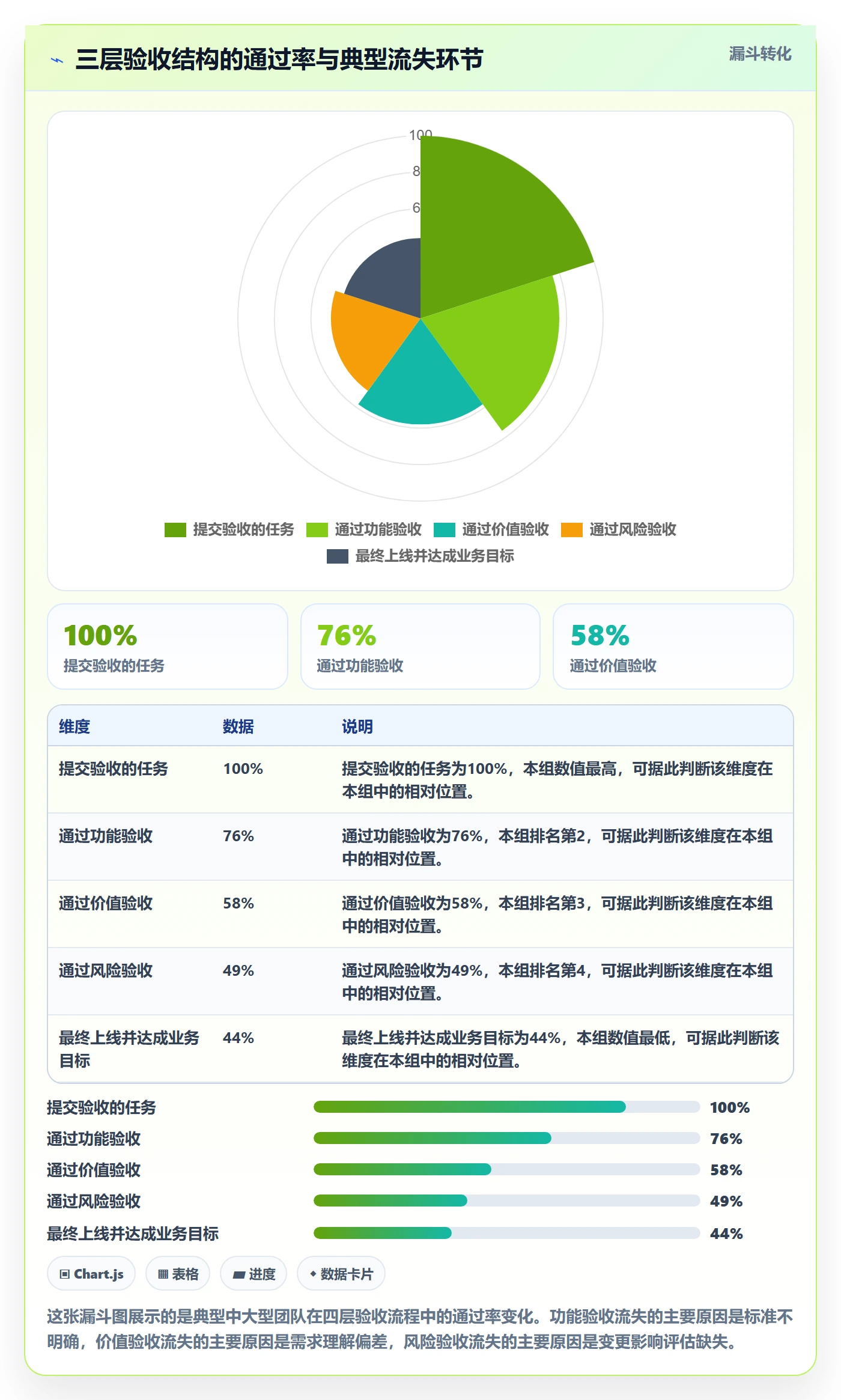The height and width of the screenshot is (1400, 841).
Task: Click the bar icon in 进度 chip
Action: 239,1275
